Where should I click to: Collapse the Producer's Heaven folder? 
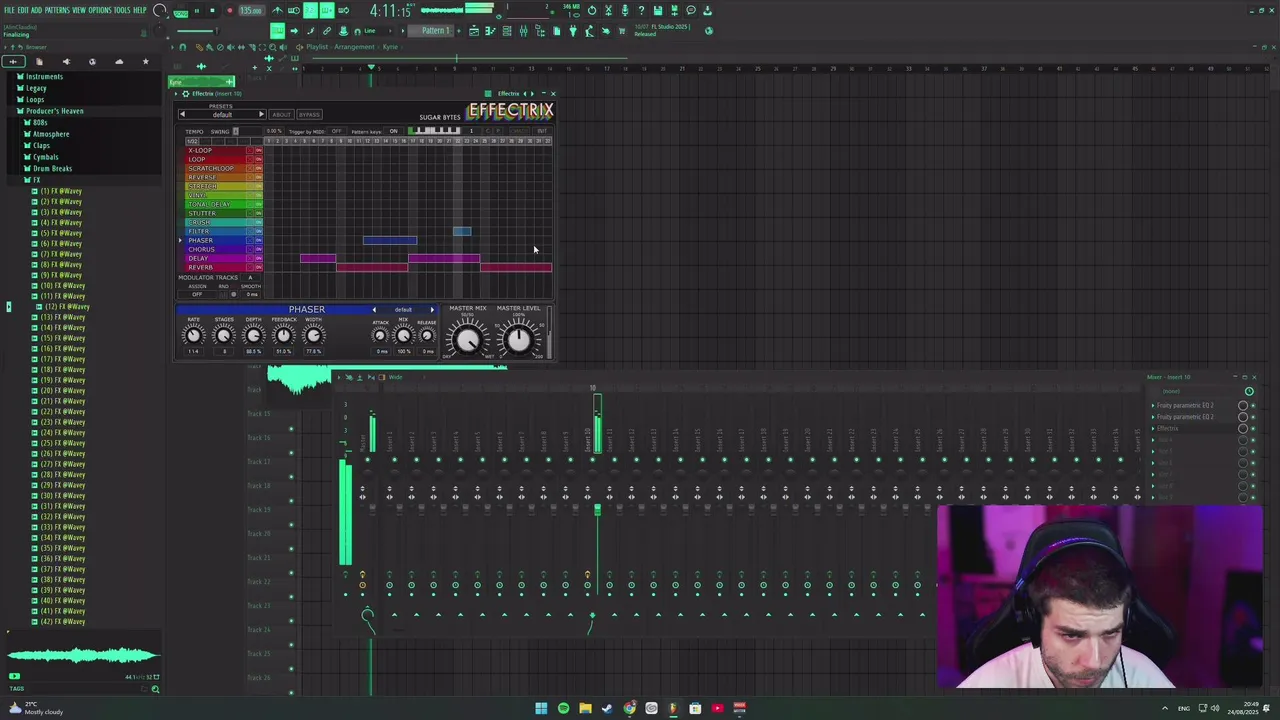(x=54, y=111)
